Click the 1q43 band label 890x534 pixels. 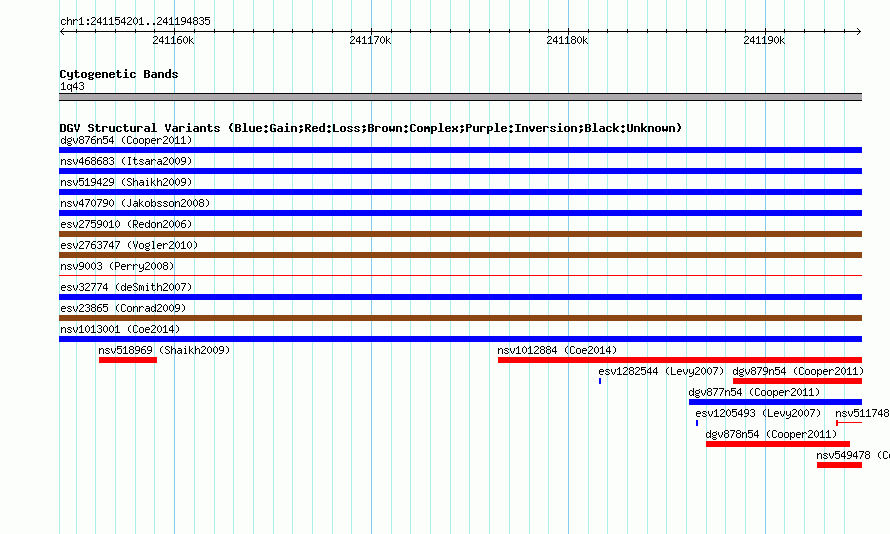click(72, 86)
